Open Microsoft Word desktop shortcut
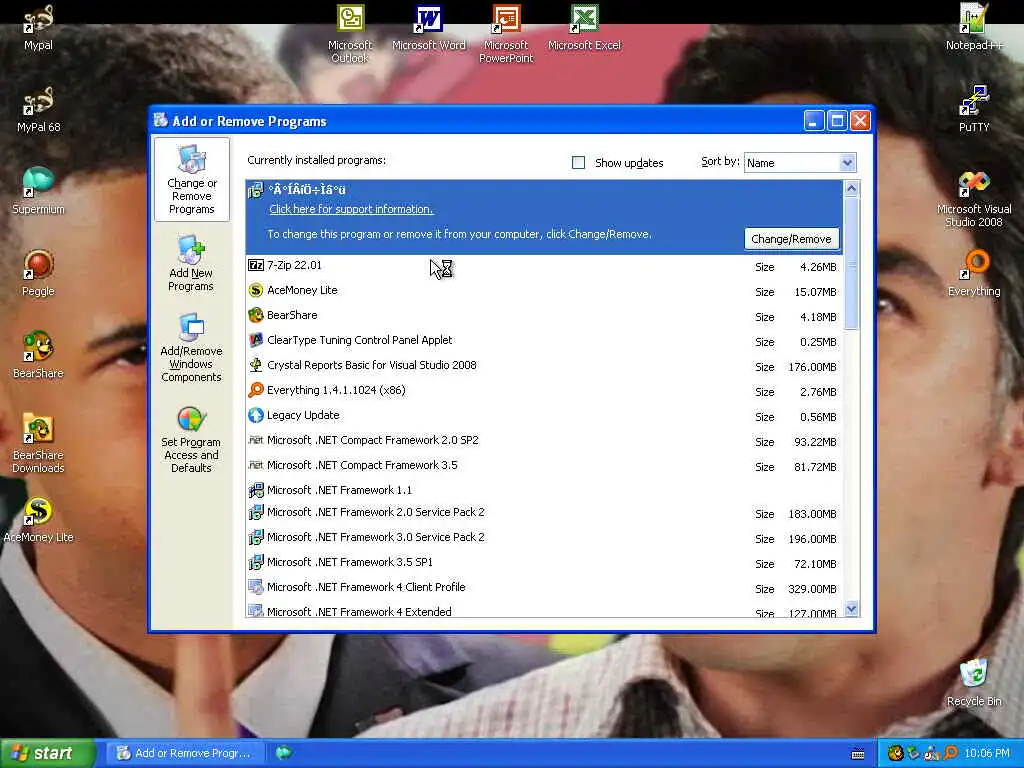This screenshot has height=768, width=1024. pyautogui.click(x=428, y=27)
